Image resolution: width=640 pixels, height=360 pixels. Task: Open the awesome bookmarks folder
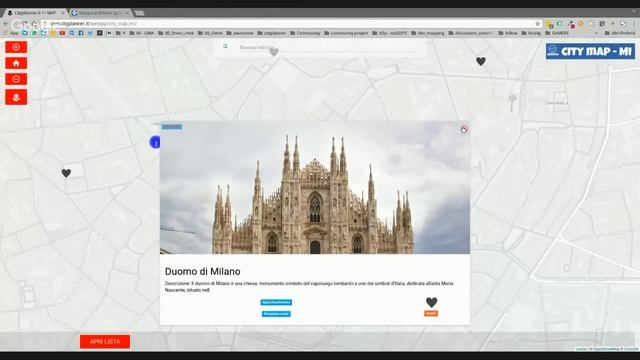point(240,33)
